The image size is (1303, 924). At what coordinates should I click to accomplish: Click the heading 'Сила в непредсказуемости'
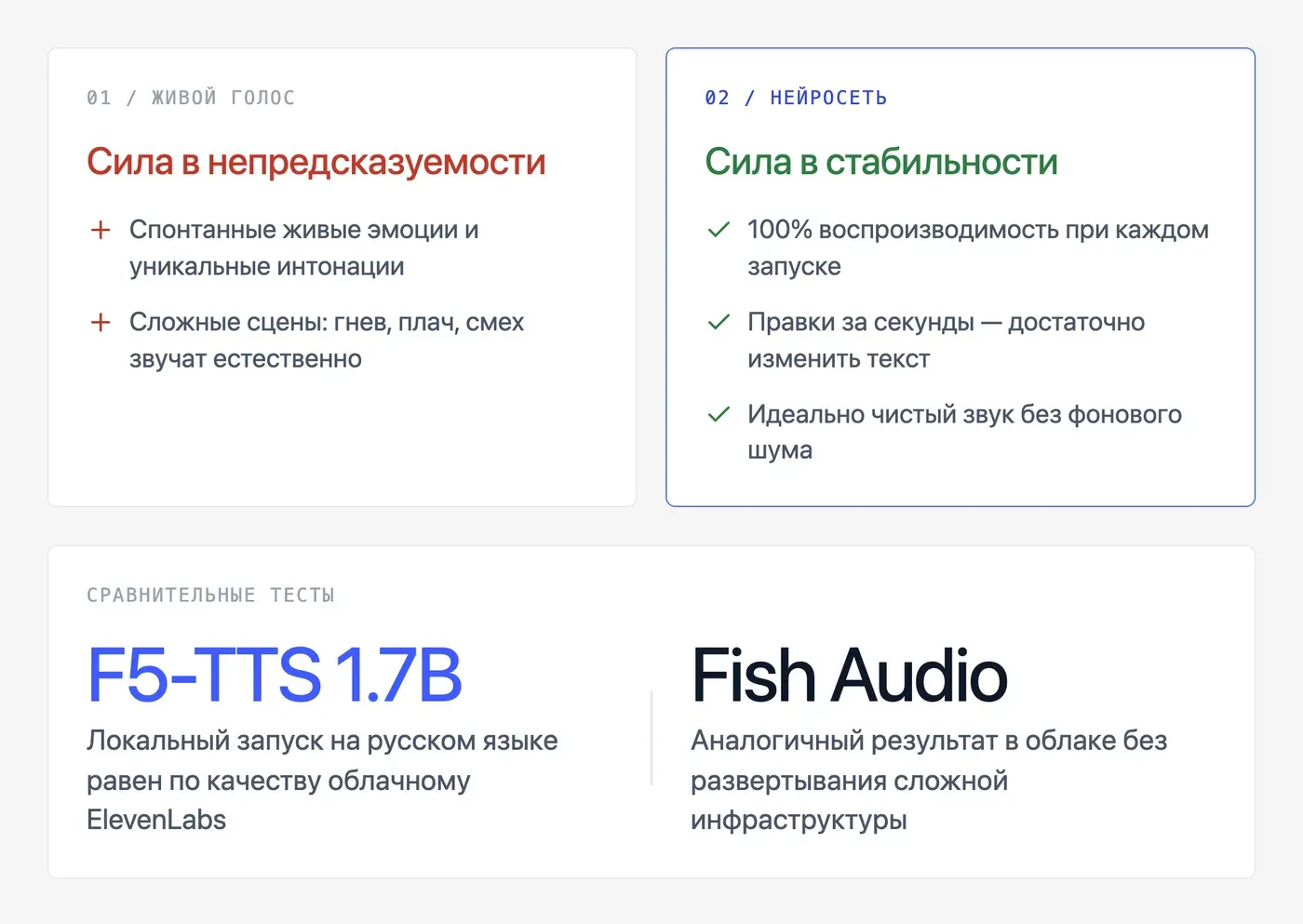click(316, 162)
